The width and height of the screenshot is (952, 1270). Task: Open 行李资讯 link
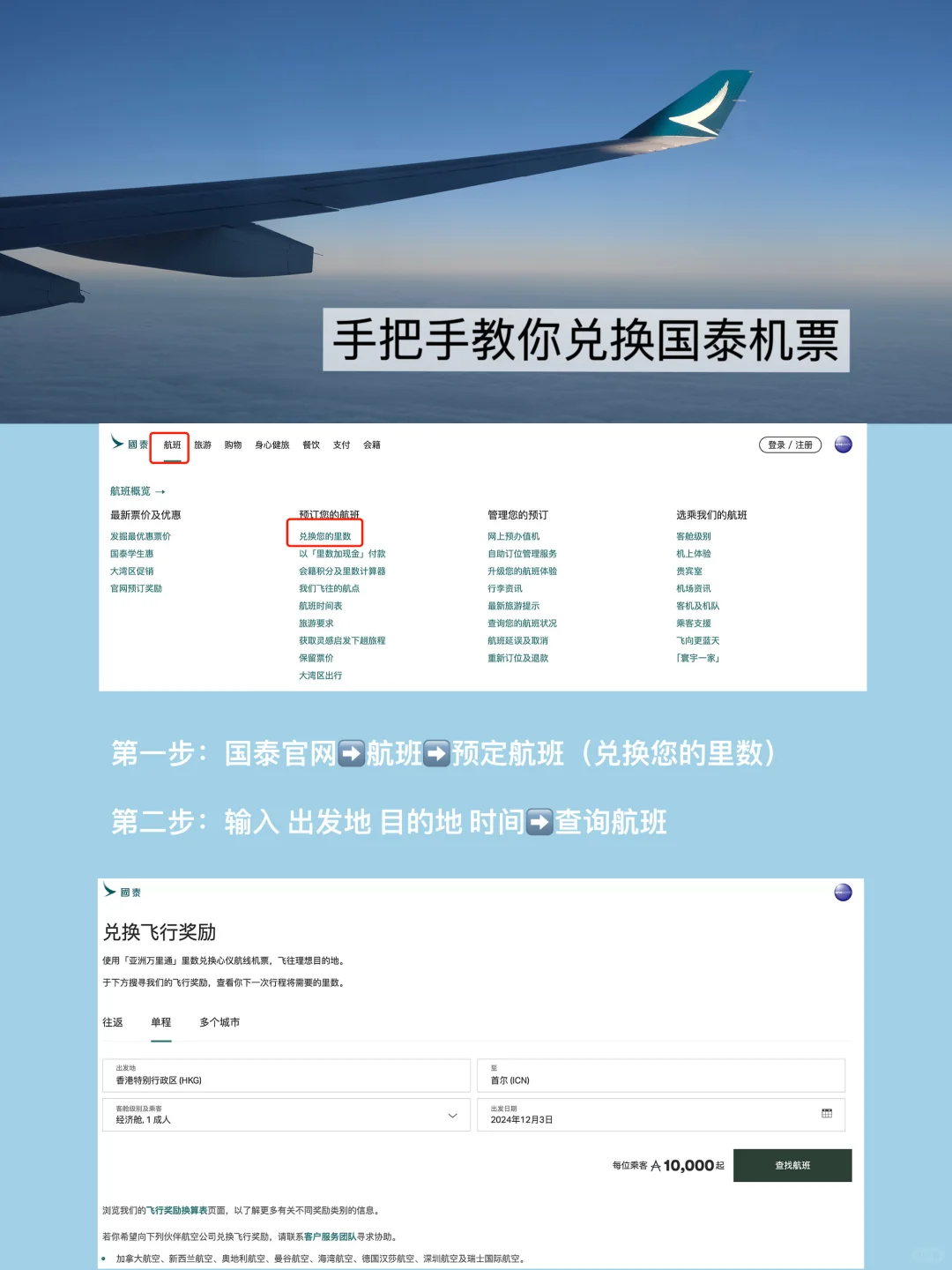[x=505, y=588]
